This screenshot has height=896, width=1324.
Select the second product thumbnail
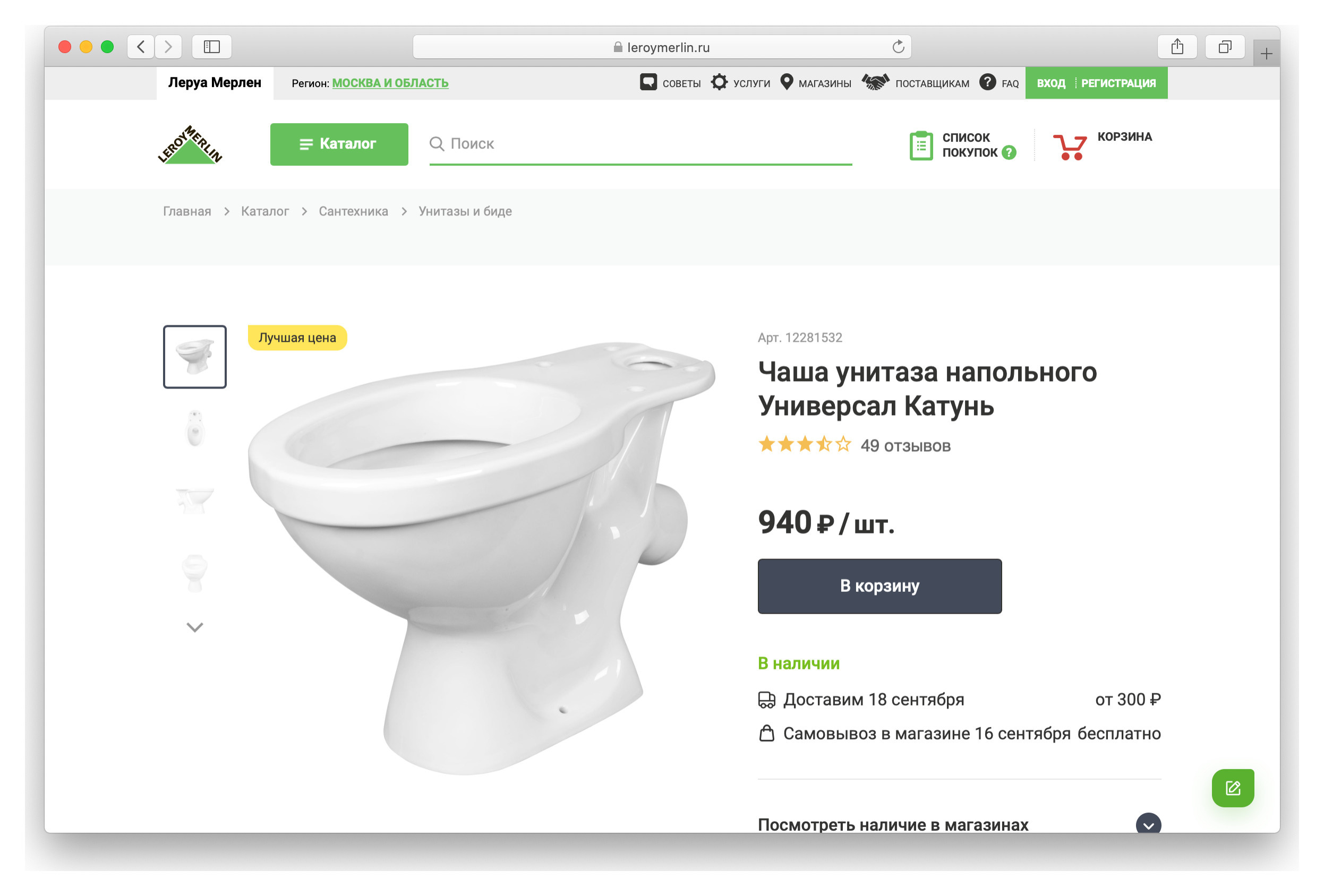point(194,429)
